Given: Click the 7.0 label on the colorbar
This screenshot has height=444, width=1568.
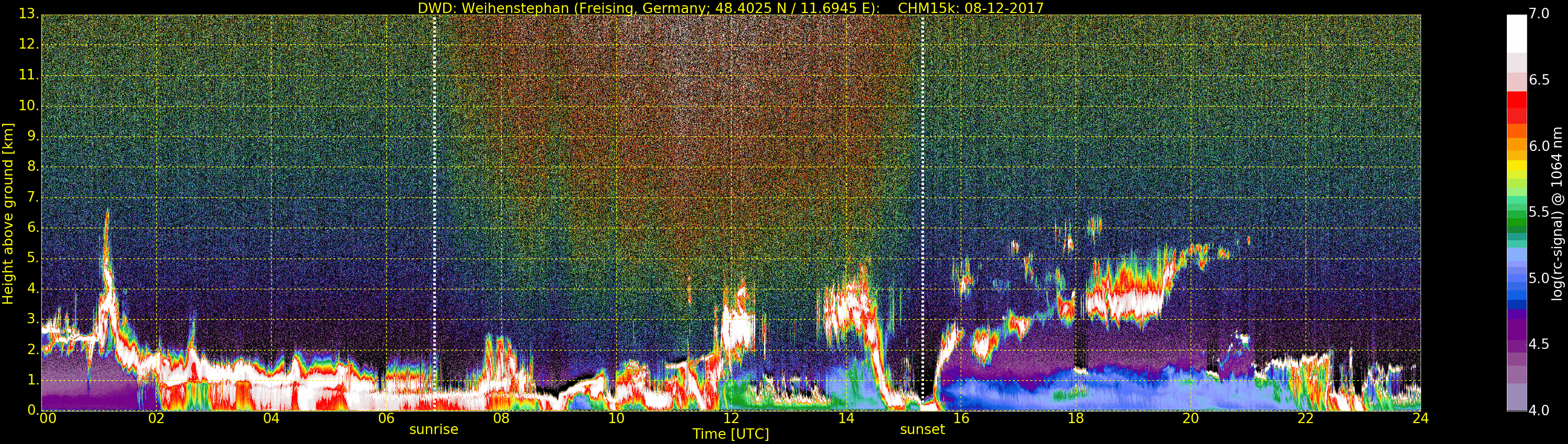Looking at the screenshot, I should click(1539, 14).
